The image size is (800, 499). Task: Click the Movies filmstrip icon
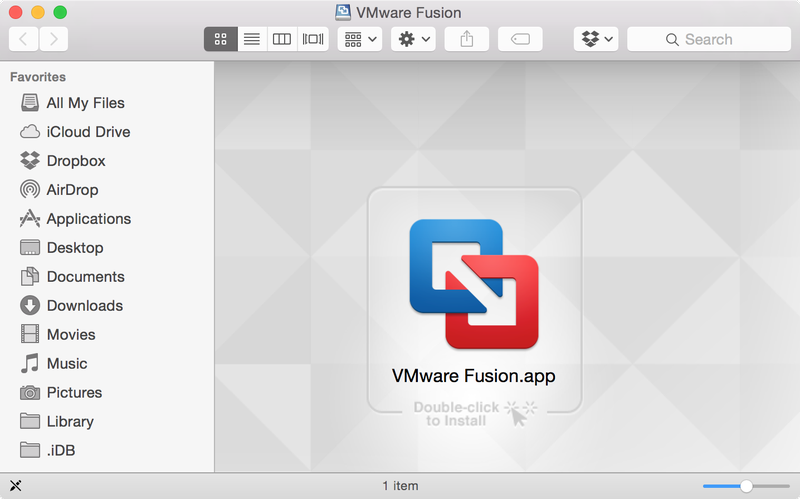point(30,334)
